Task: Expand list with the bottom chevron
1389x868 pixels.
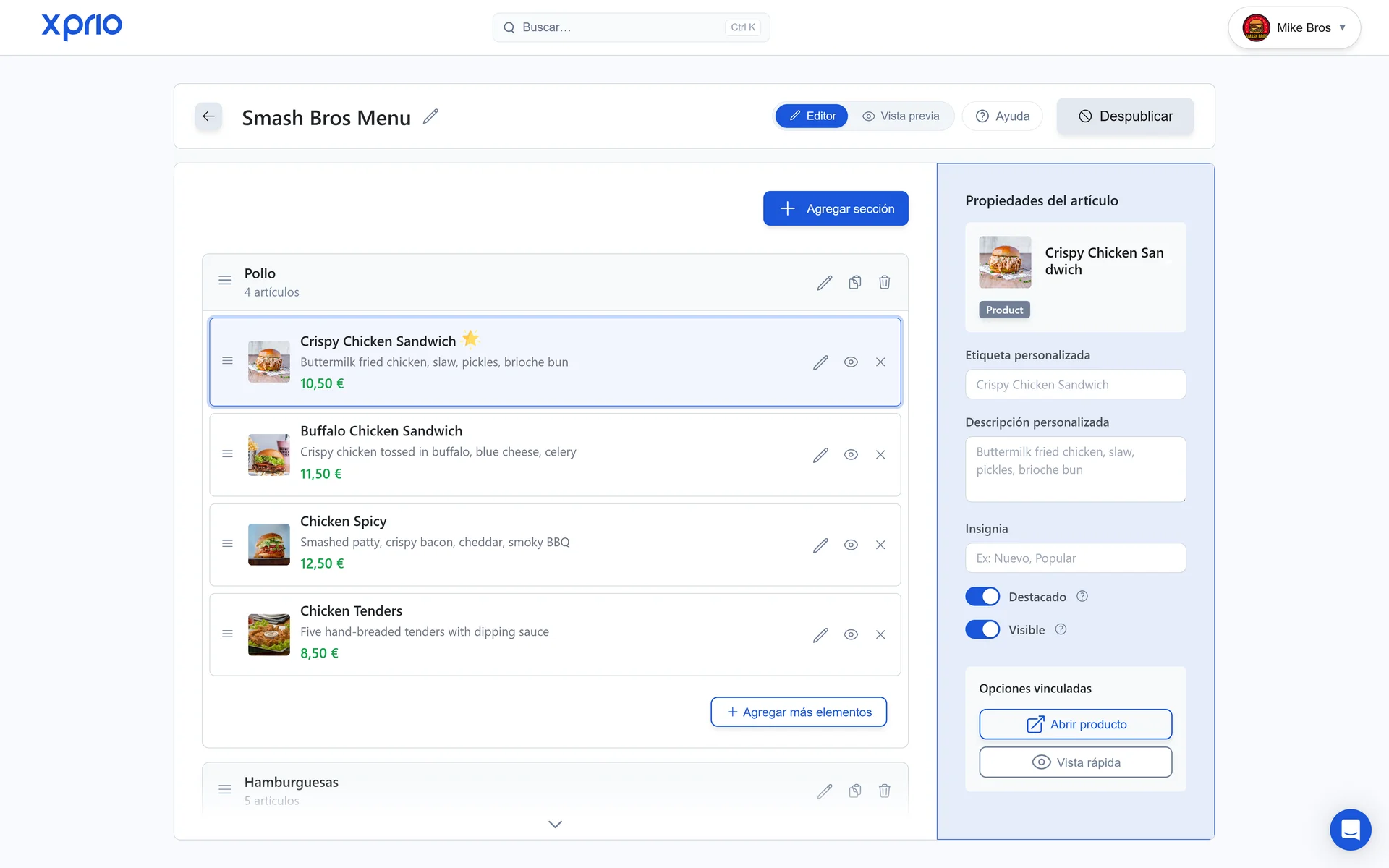Action: click(x=555, y=825)
